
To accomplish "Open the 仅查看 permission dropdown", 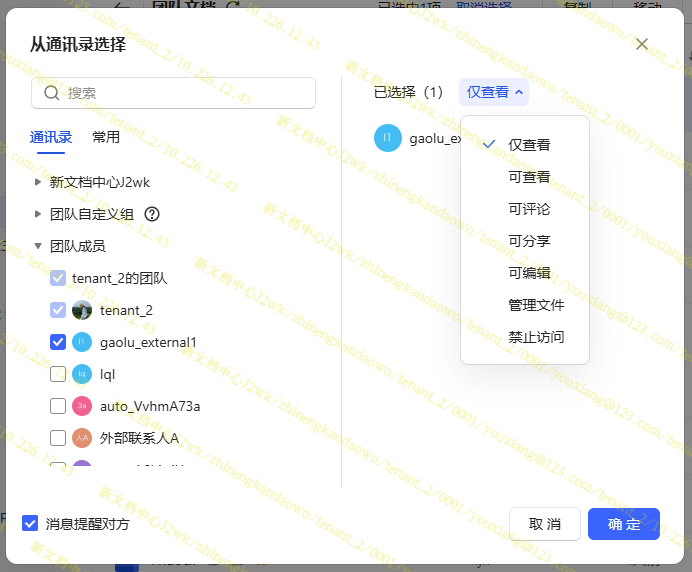I will pyautogui.click(x=494, y=92).
